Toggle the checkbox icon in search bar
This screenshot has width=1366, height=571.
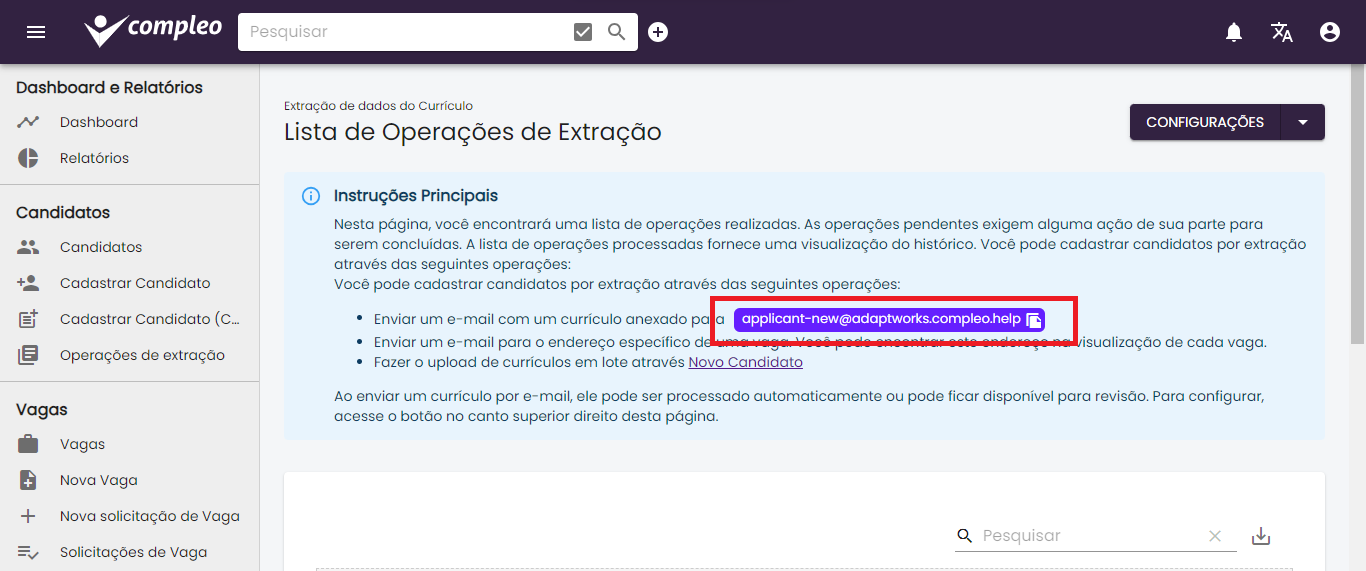click(583, 32)
